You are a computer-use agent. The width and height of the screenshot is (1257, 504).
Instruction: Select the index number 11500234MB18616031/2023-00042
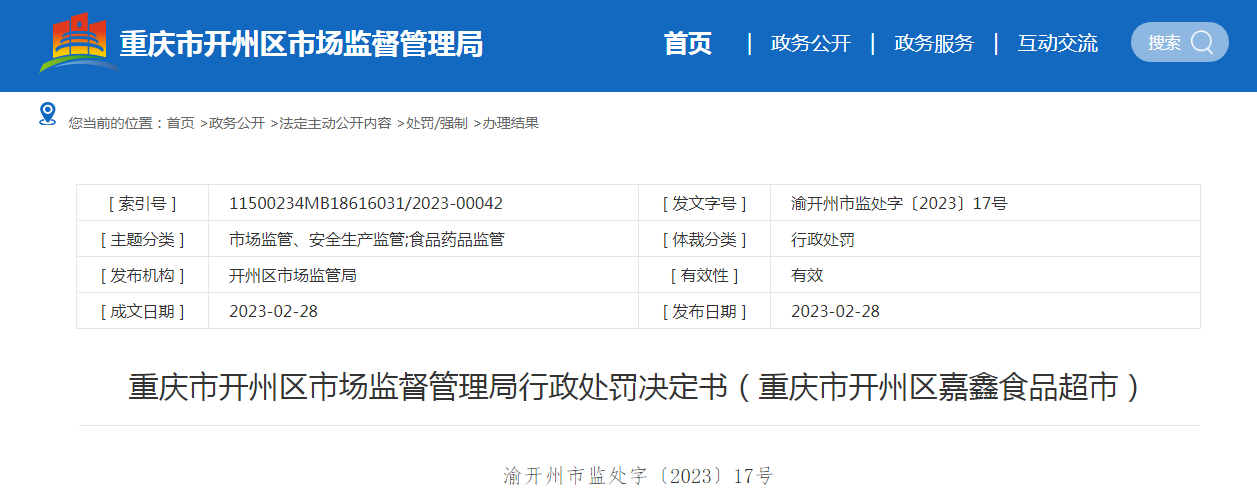[x=366, y=203]
